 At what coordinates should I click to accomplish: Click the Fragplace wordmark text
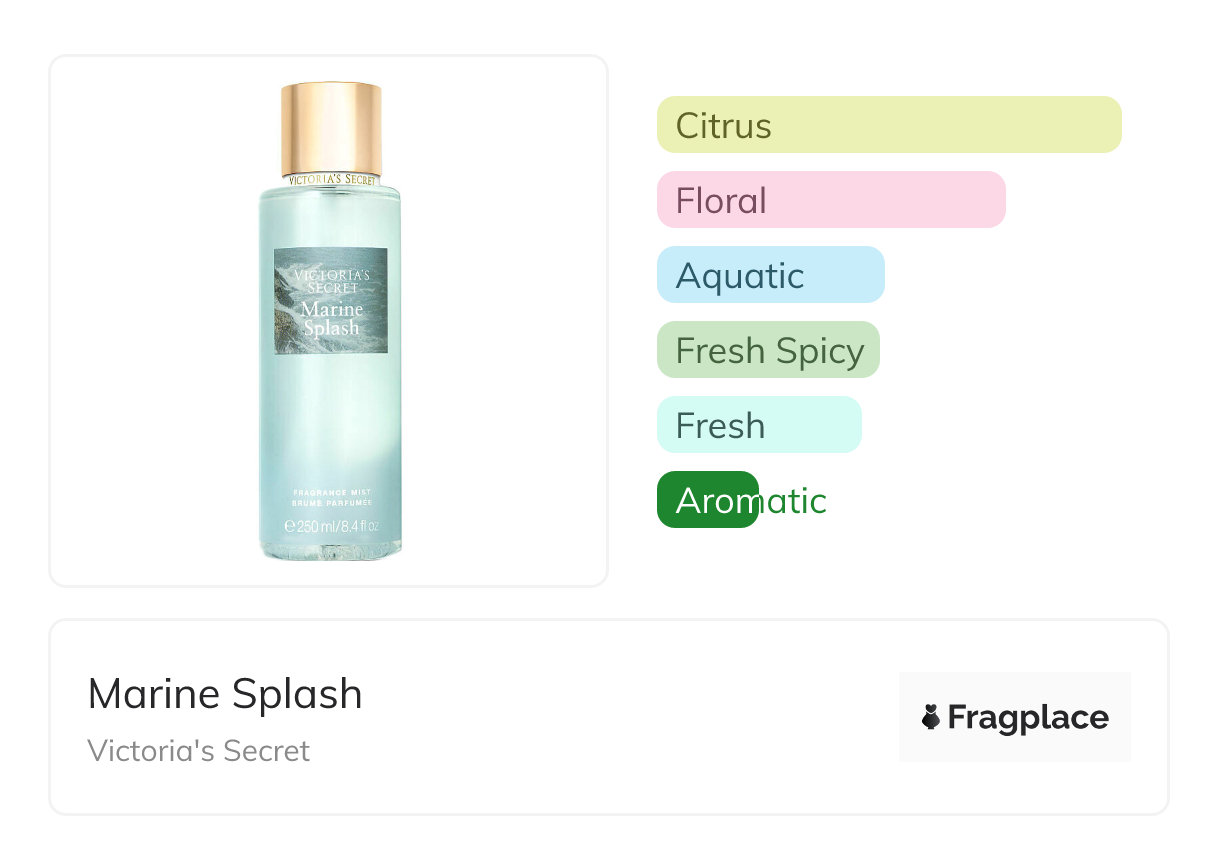click(x=1028, y=717)
